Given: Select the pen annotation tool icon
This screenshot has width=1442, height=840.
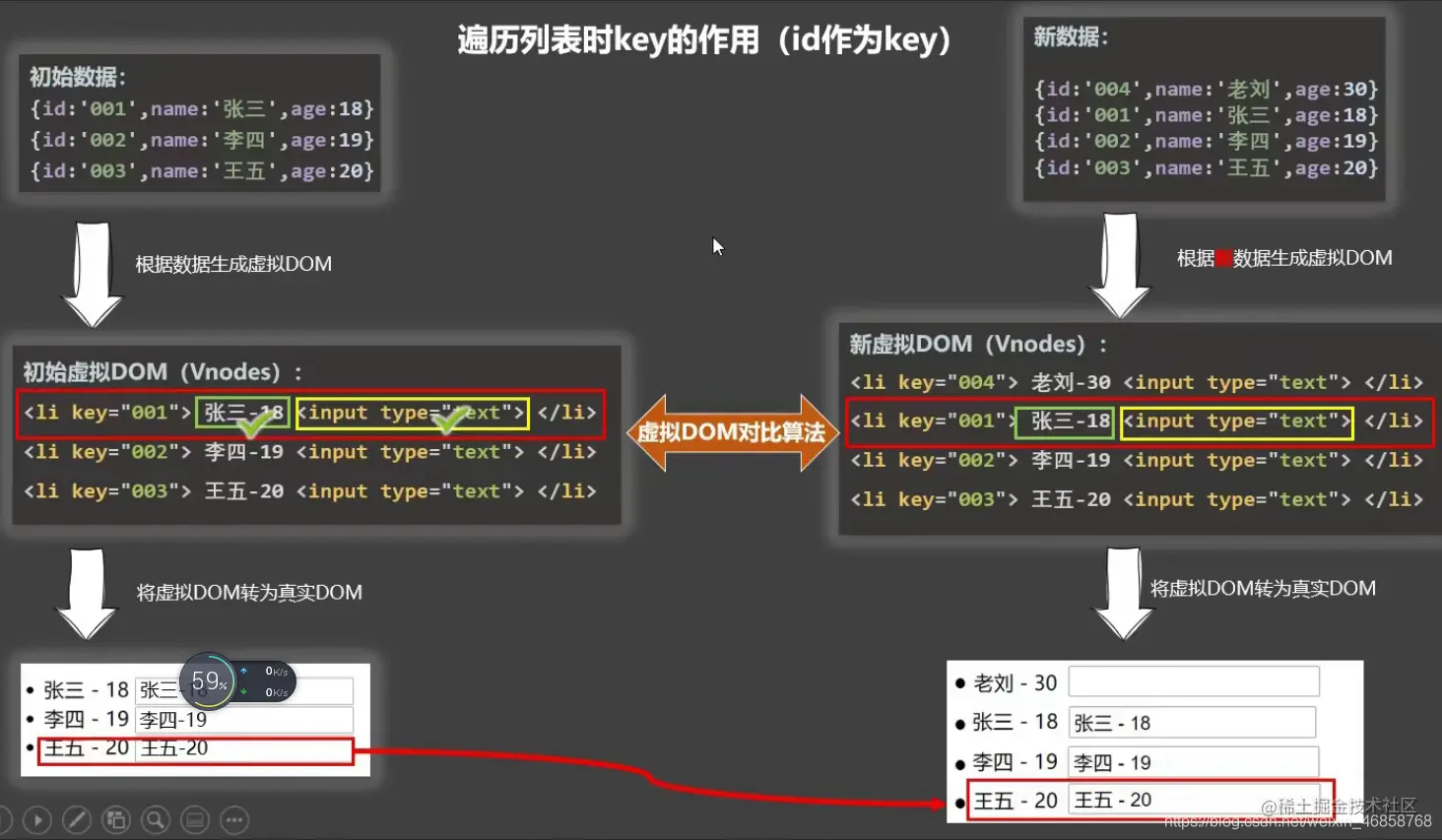Looking at the screenshot, I should [x=76, y=818].
